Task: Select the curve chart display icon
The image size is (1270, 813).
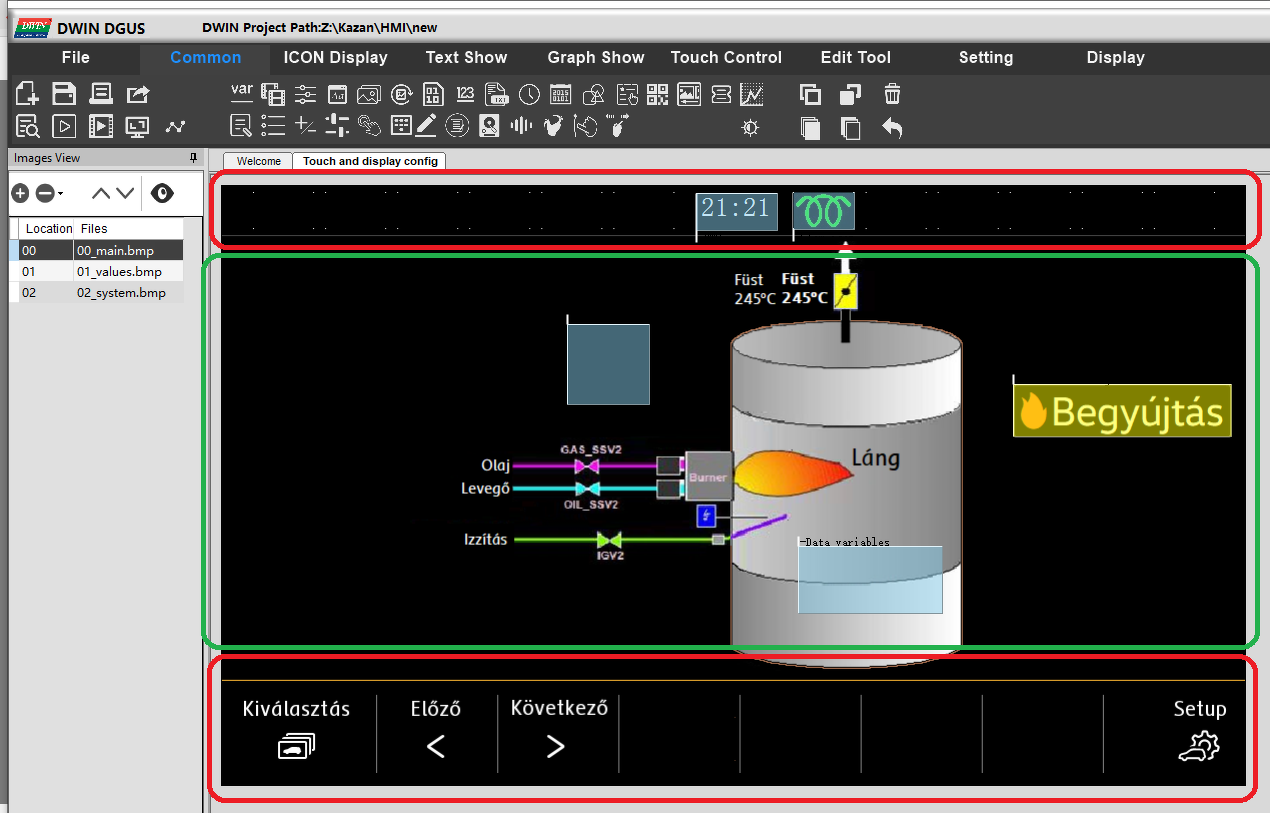Action: pyautogui.click(x=752, y=94)
